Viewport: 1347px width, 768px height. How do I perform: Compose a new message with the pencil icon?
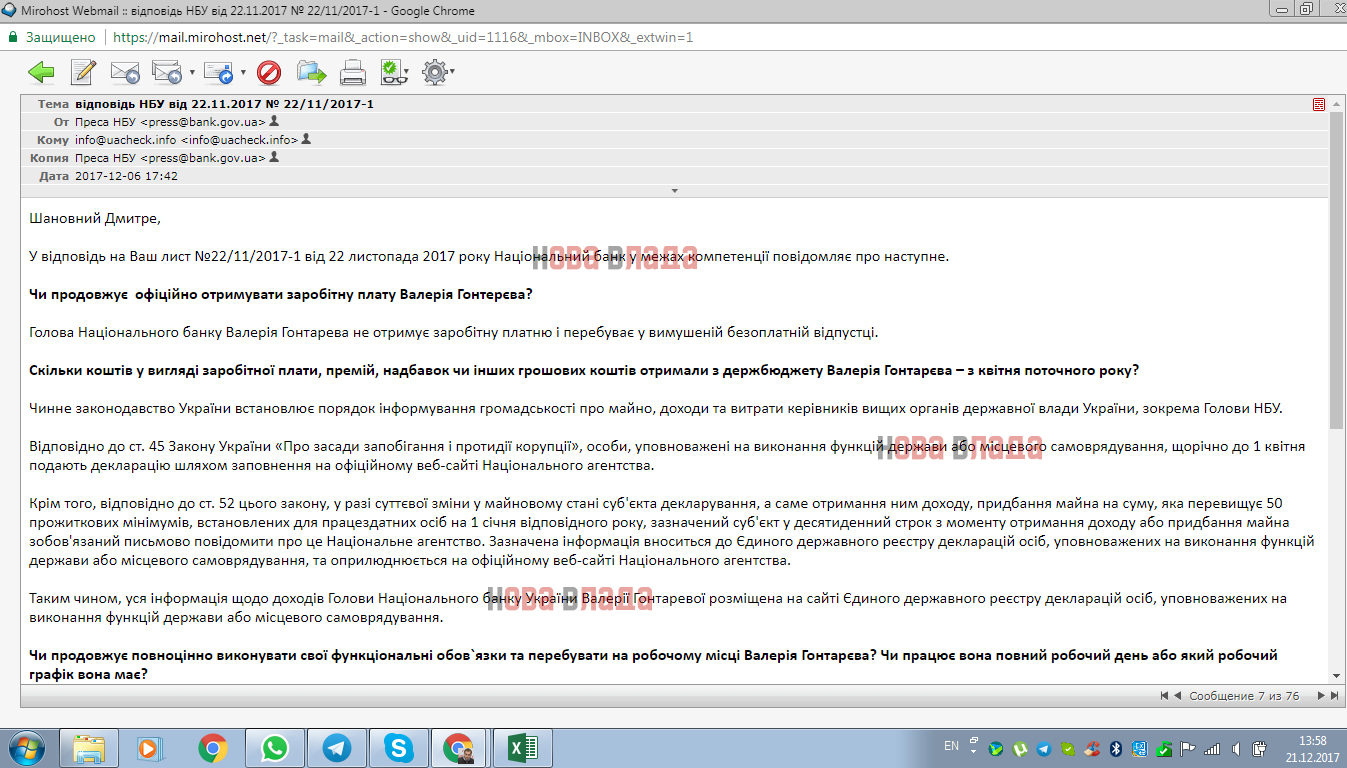tap(83, 72)
